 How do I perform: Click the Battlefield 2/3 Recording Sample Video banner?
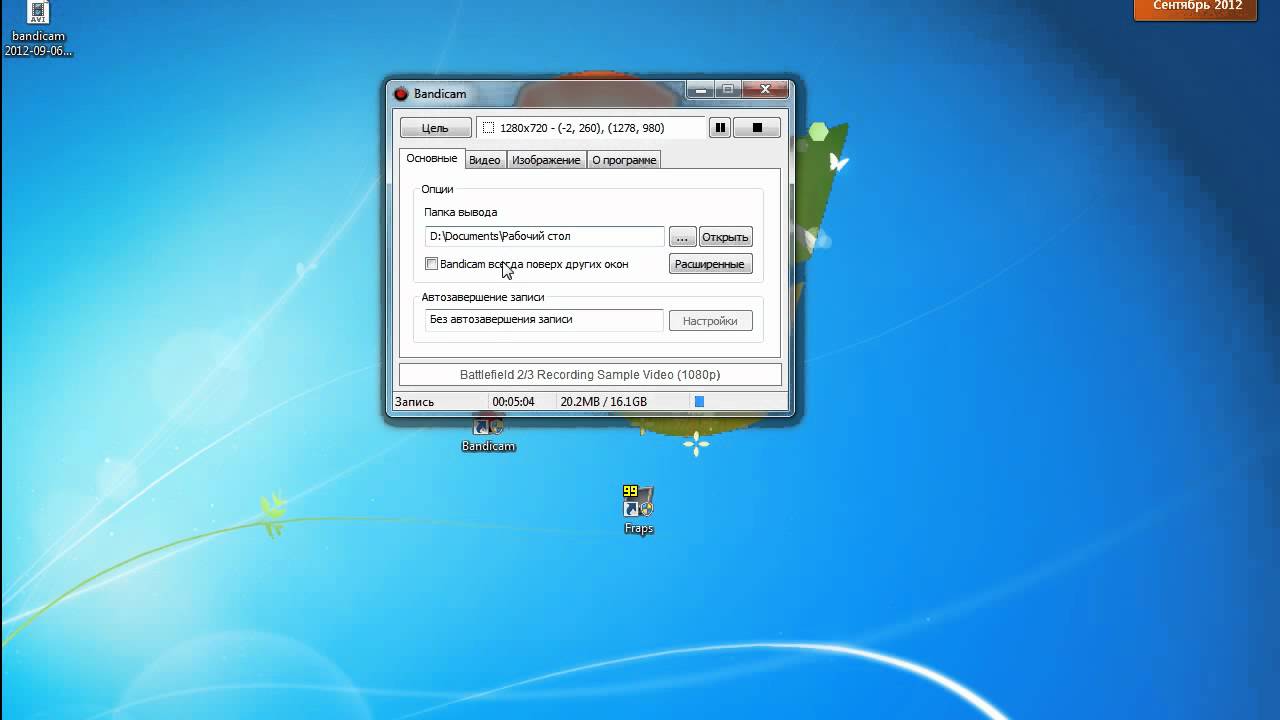pos(590,375)
